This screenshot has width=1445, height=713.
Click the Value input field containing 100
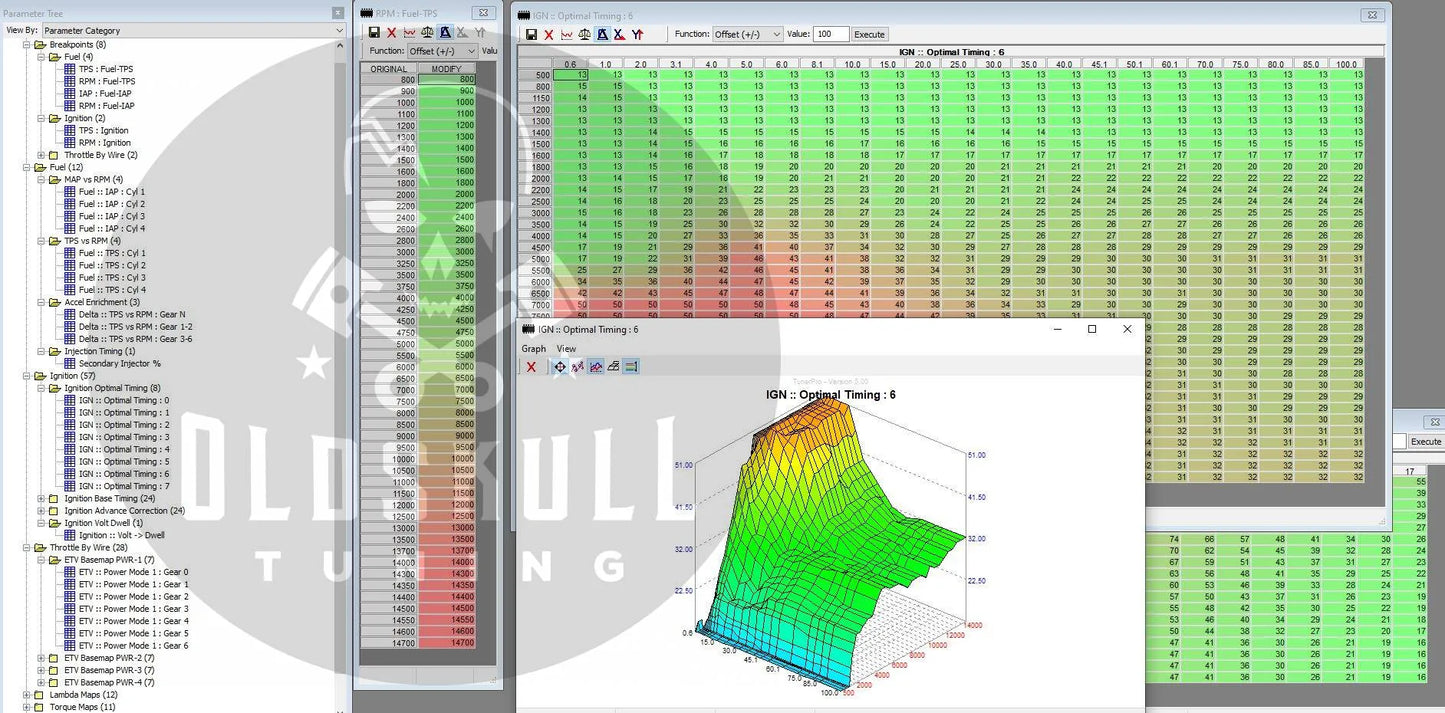(x=829, y=34)
